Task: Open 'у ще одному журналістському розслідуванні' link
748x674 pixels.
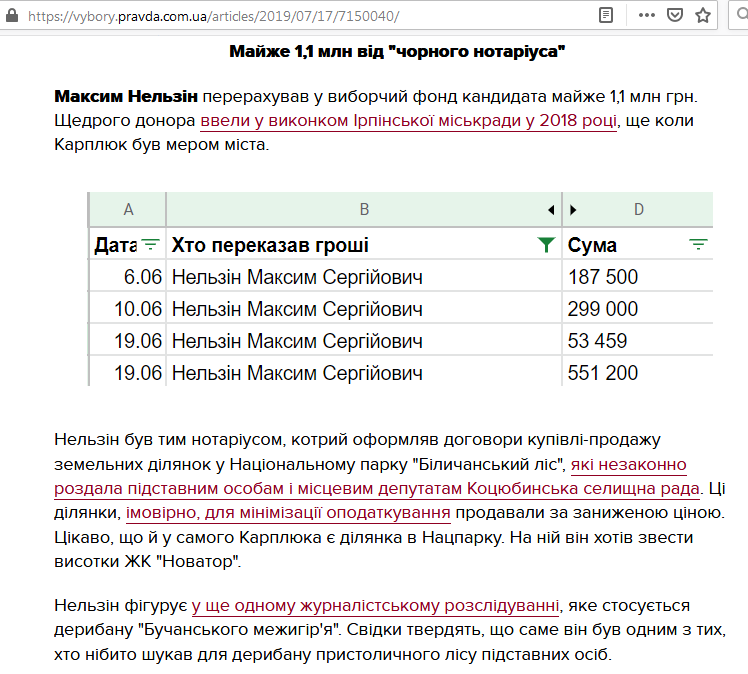Action: click(375, 606)
